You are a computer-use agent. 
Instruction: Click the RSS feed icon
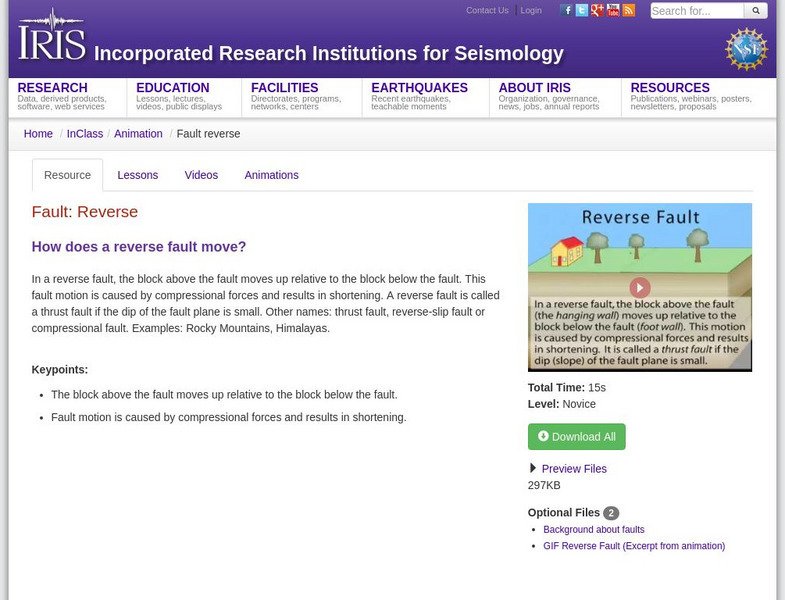coord(629,10)
